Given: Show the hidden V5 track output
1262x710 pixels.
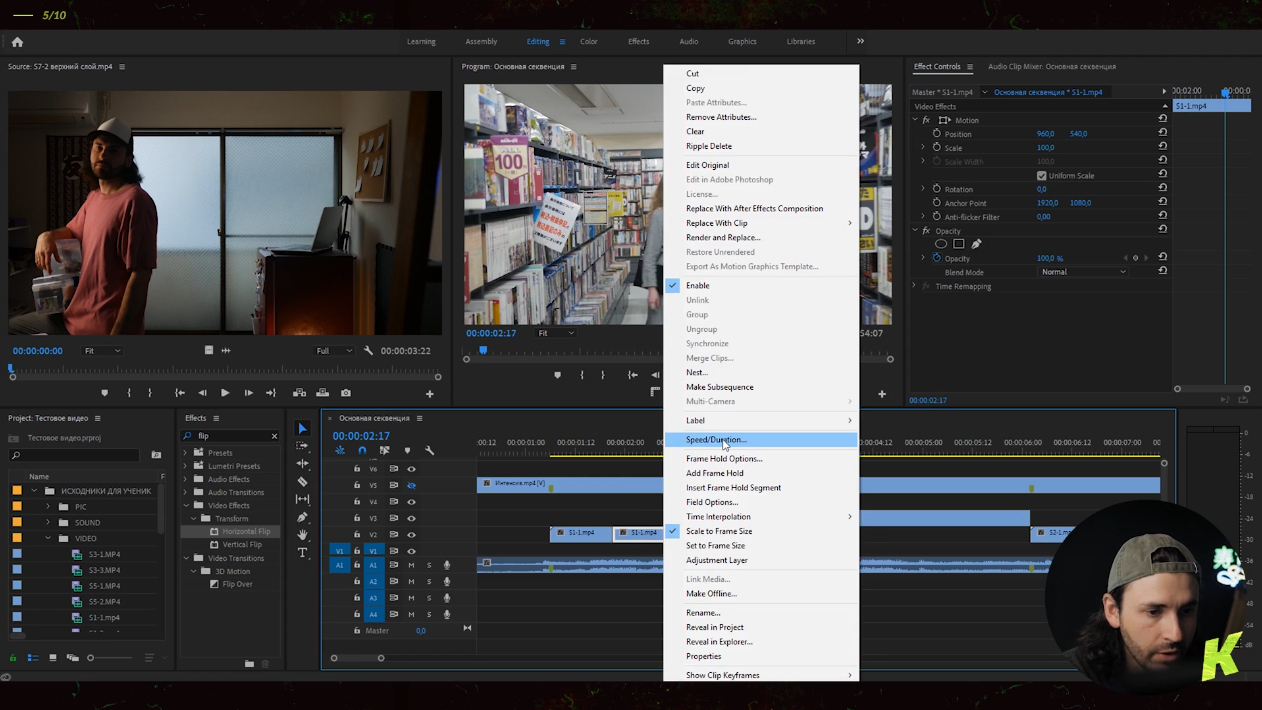Looking at the screenshot, I should tap(411, 485).
